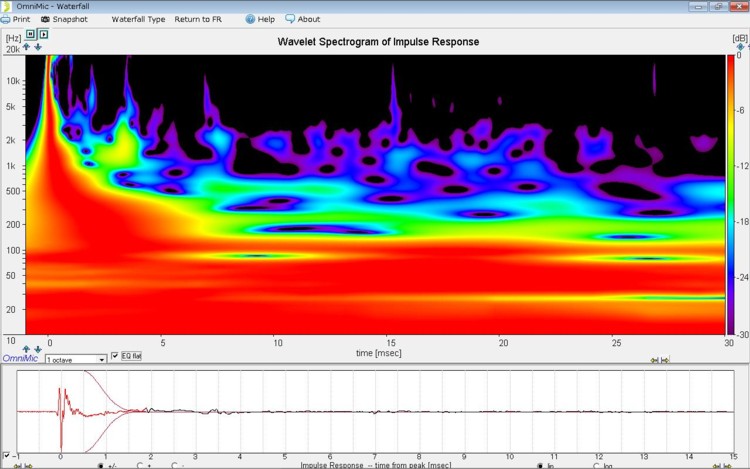Screen dimensions: 750x469
Task: Open the Waterfall Type menu
Action: [x=138, y=19]
